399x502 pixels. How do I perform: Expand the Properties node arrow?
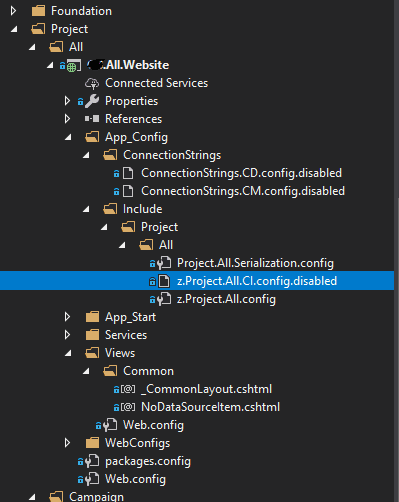tap(67, 101)
